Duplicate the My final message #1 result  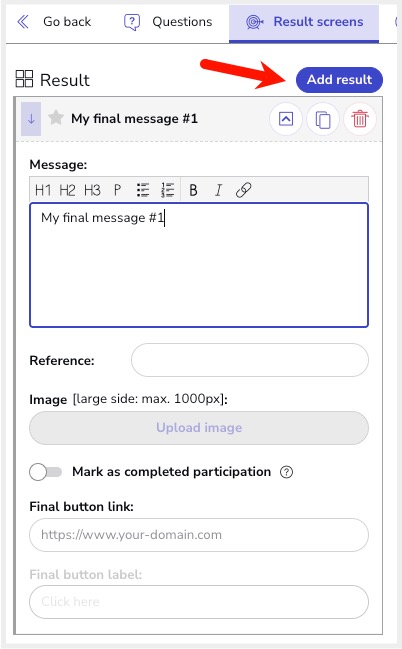pos(323,119)
